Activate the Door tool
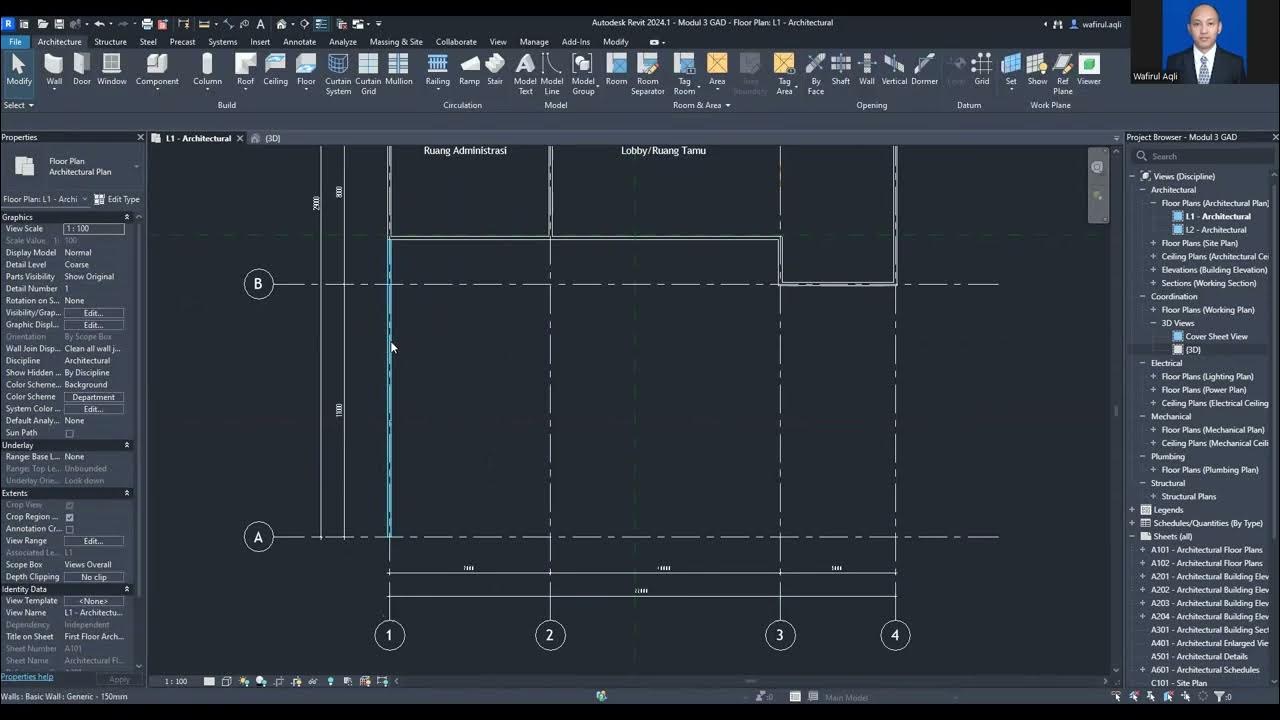Viewport: 1280px width, 720px height. 82,70
